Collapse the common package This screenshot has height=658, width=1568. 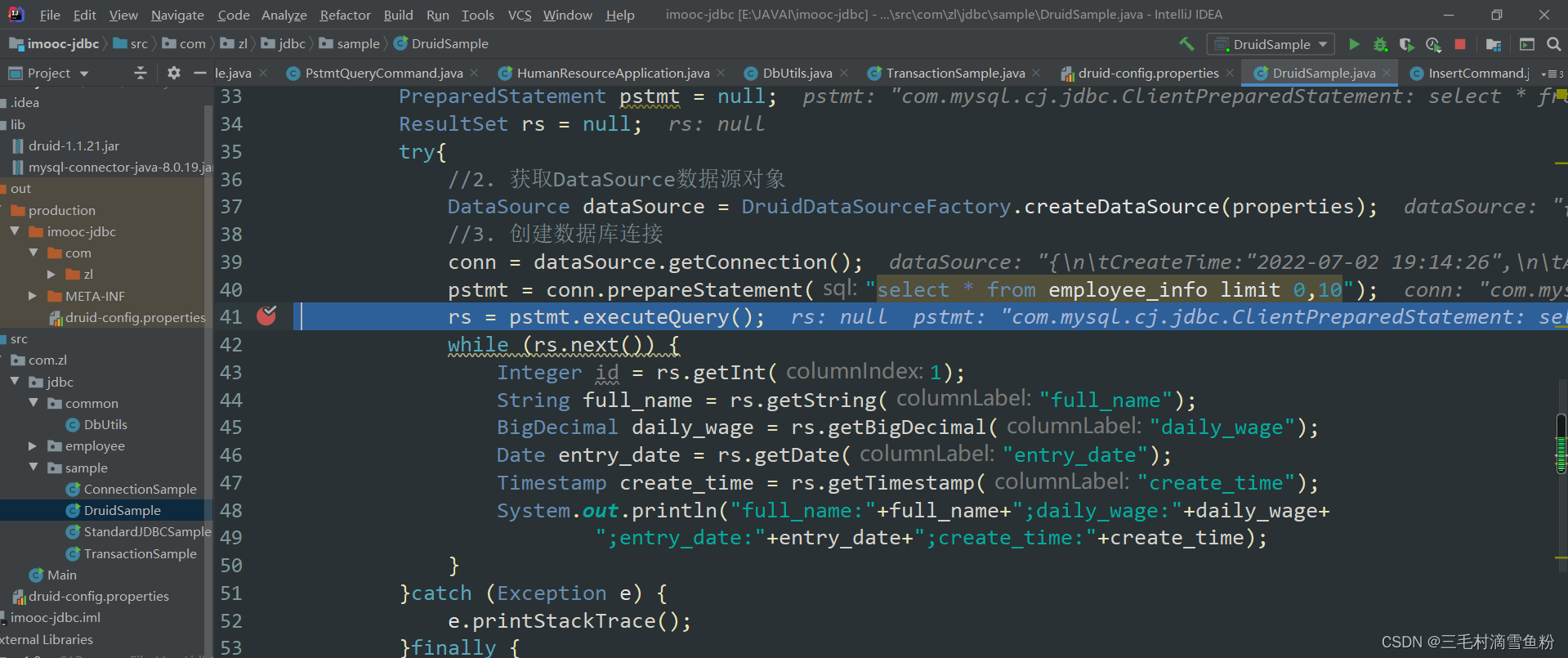[x=34, y=403]
